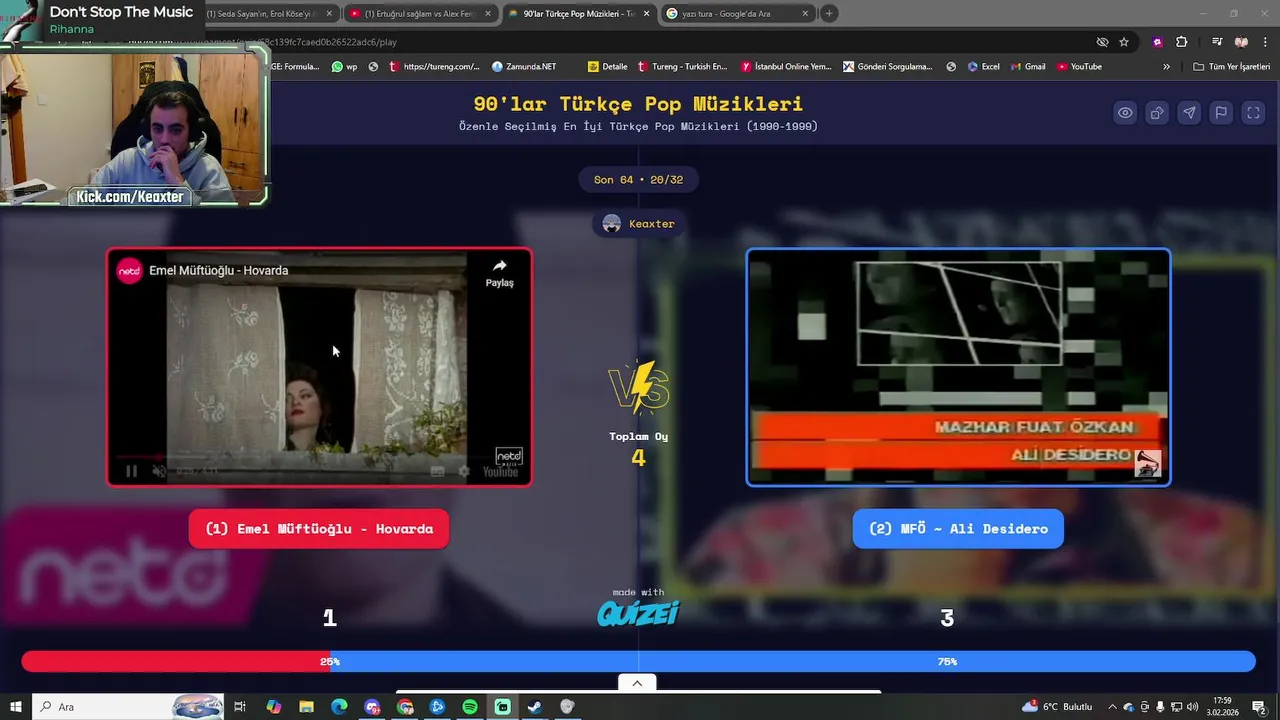
Task: Toggle subtitles on the Hovarda video
Action: pos(437,471)
